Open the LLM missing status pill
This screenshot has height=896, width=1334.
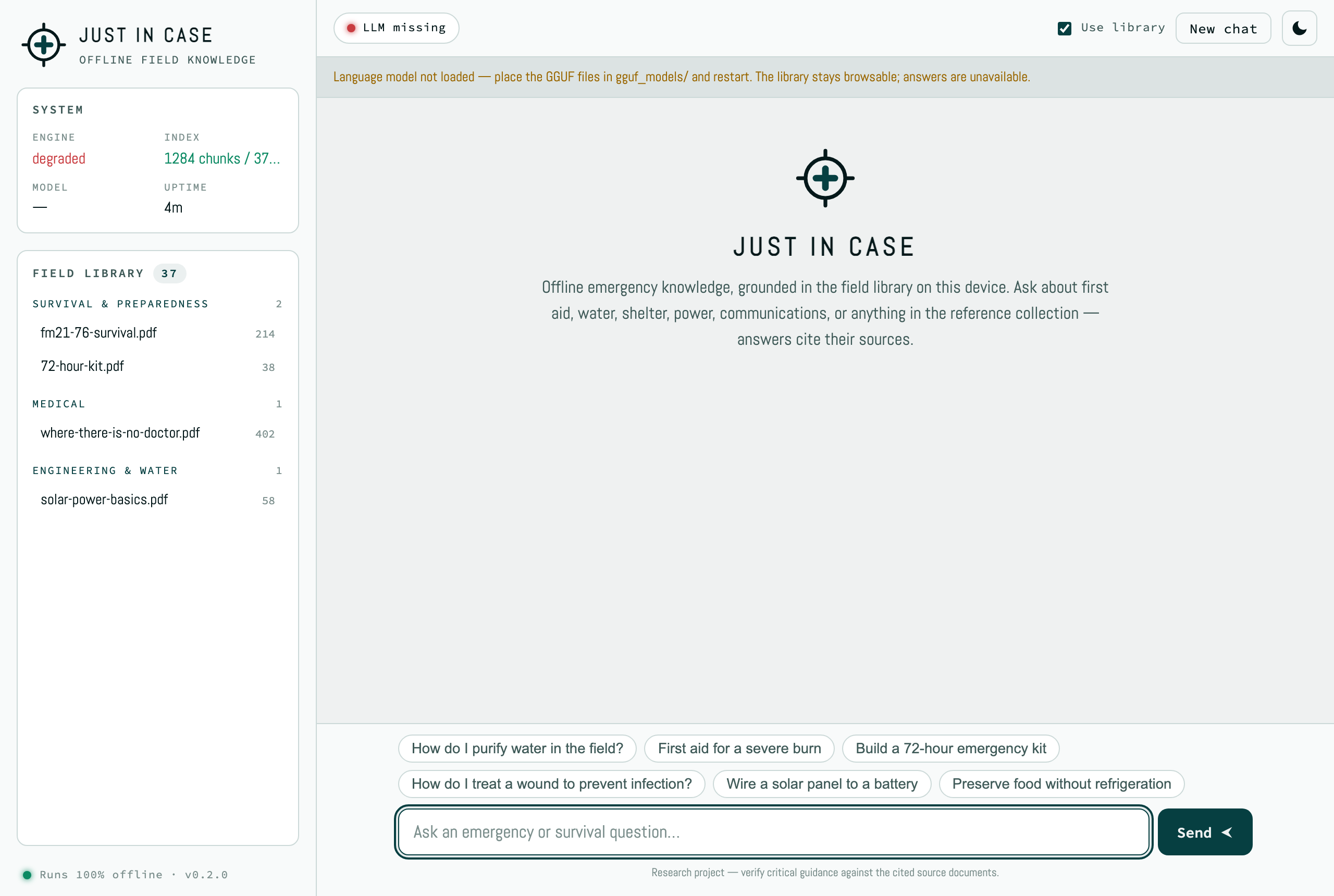pyautogui.click(x=396, y=28)
